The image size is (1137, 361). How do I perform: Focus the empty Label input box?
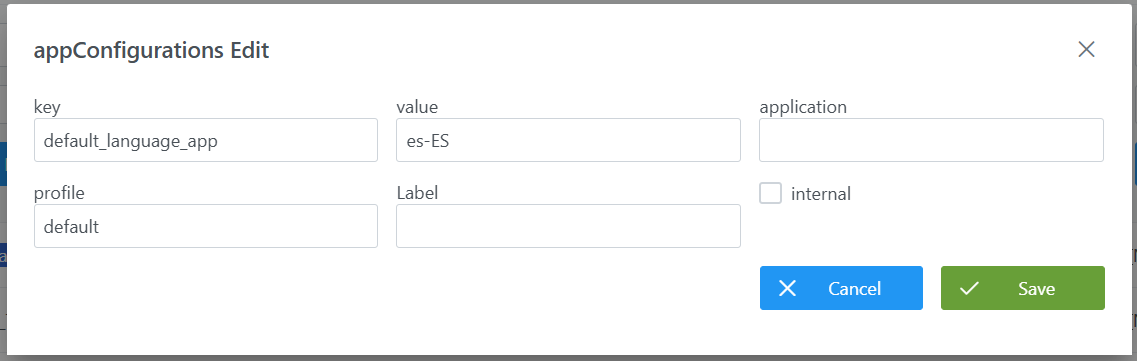(568, 226)
